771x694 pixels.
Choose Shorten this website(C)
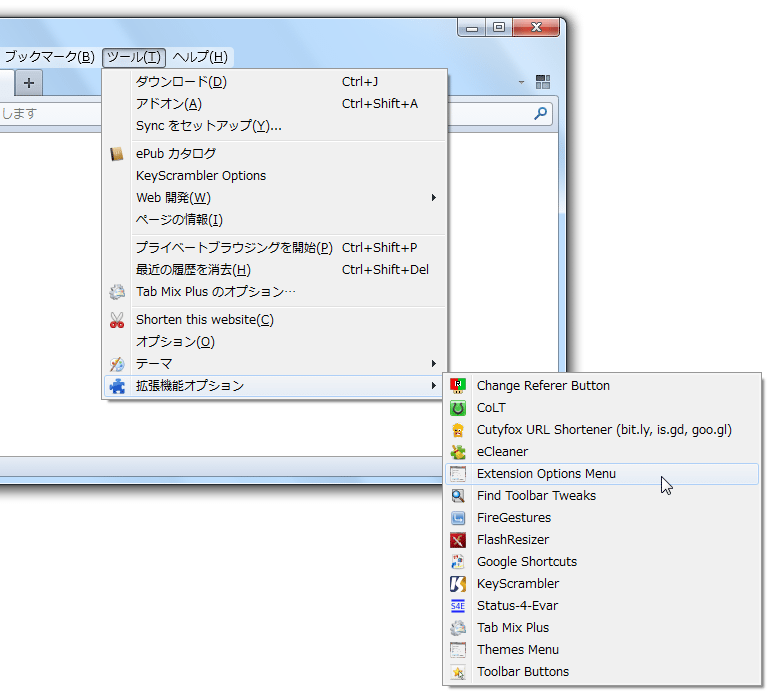pos(275,320)
